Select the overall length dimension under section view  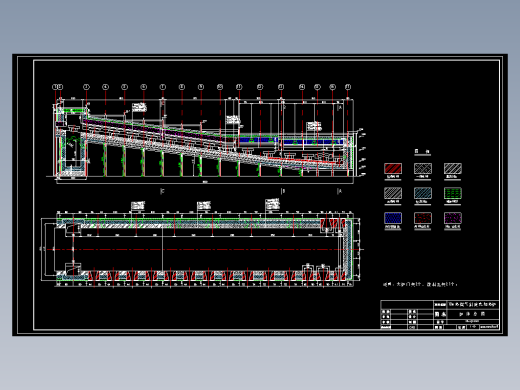[205, 182]
